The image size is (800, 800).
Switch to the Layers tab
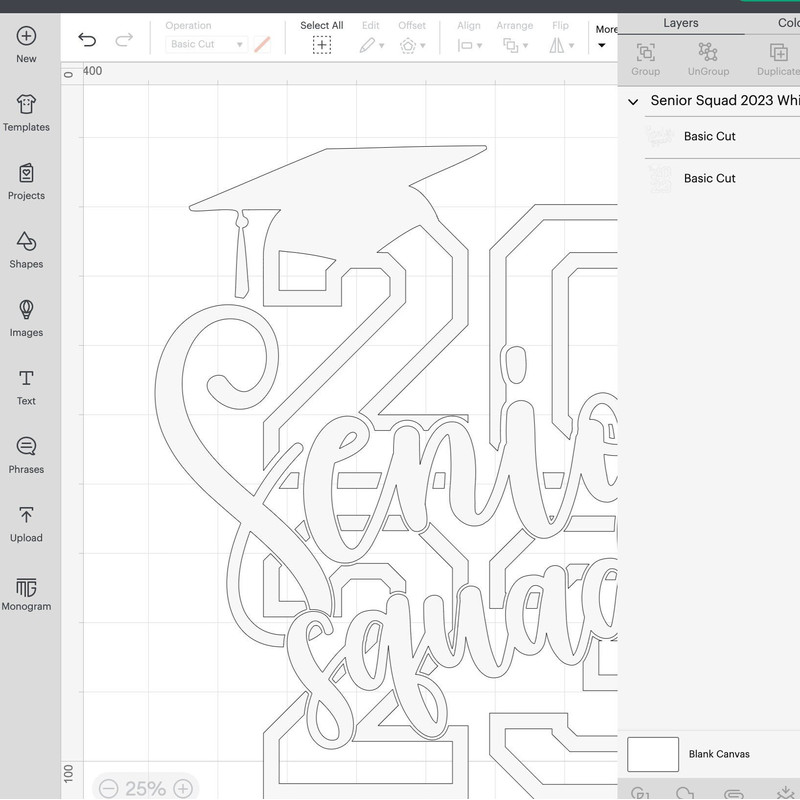pyautogui.click(x=680, y=23)
